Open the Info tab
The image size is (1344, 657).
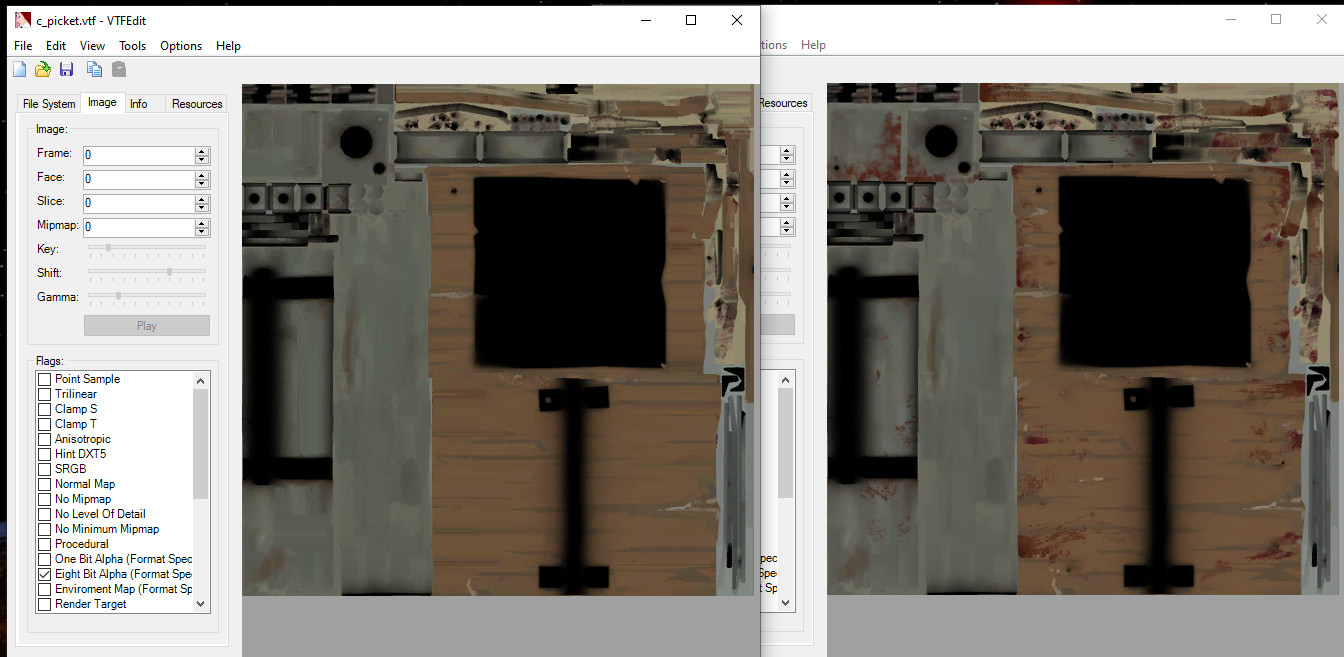pos(138,104)
